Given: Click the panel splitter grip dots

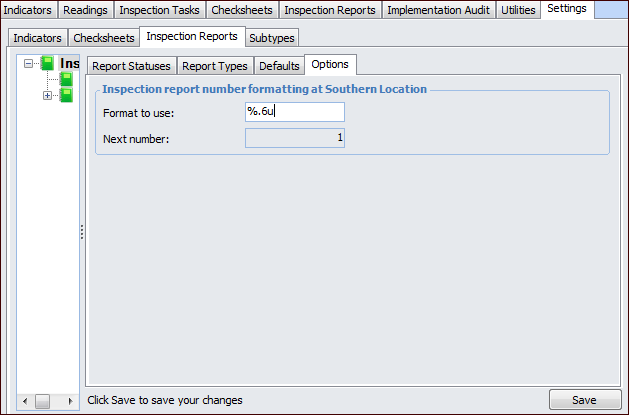Looking at the screenshot, I should (x=82, y=232).
